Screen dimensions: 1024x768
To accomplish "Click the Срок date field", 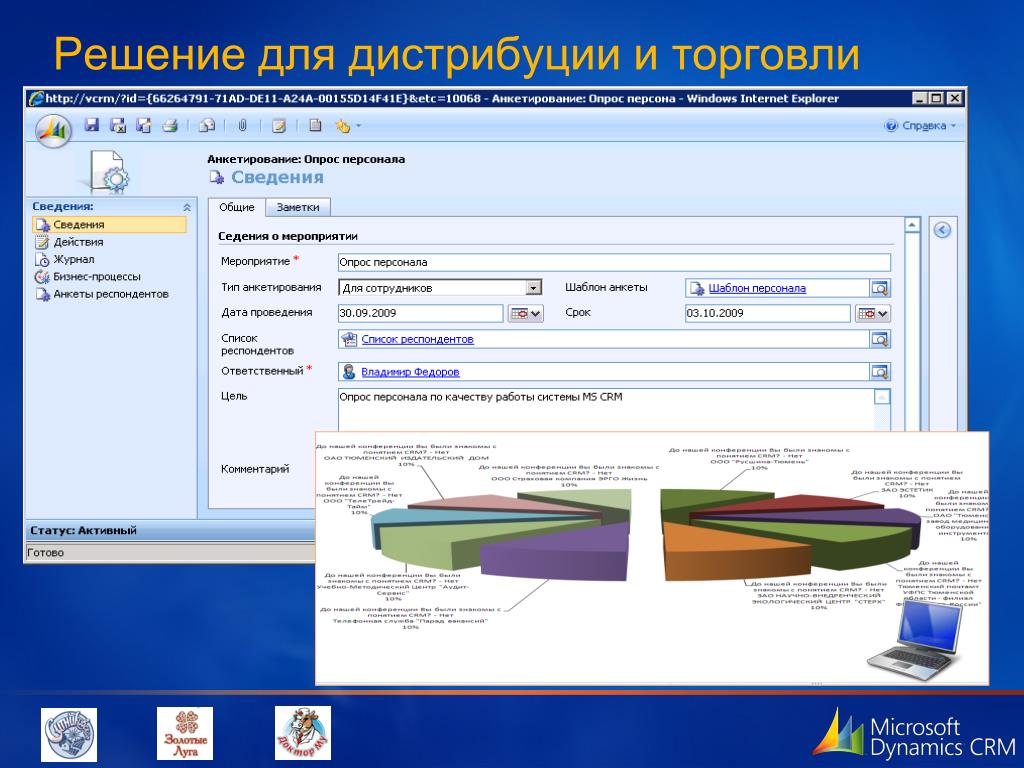I will 767,313.
